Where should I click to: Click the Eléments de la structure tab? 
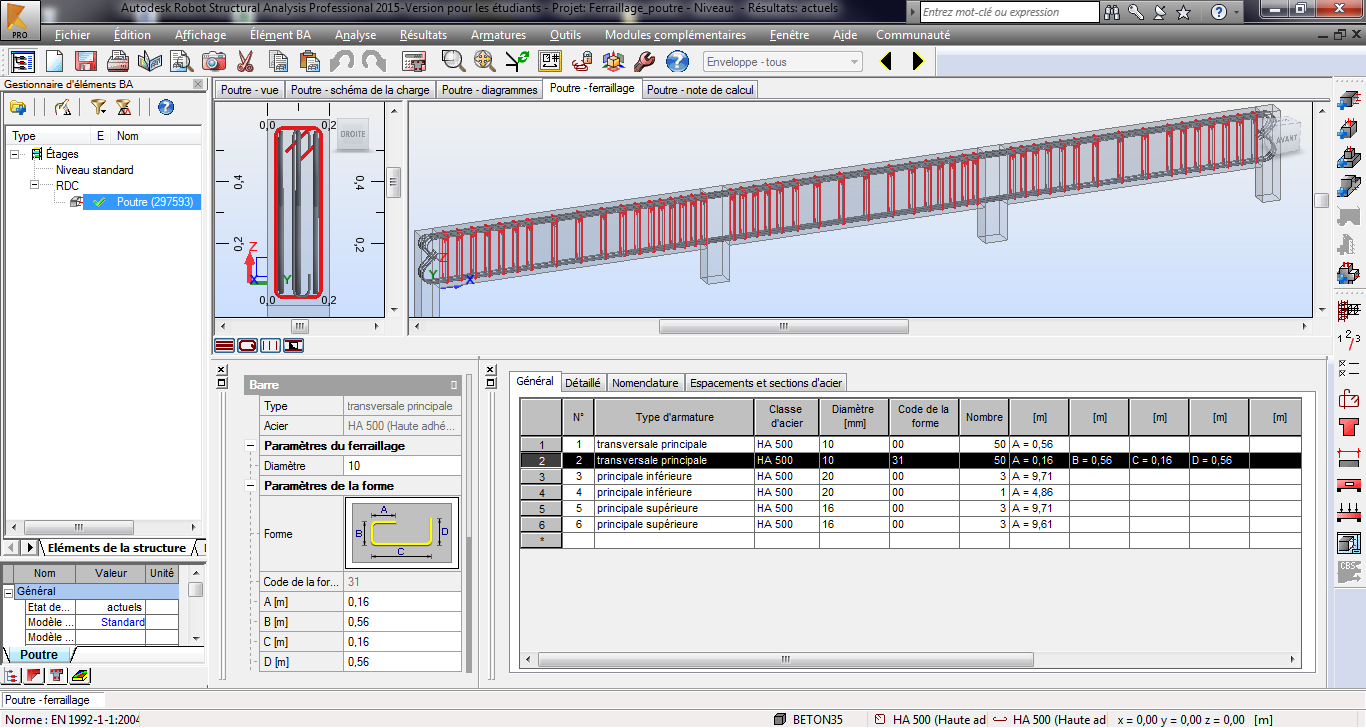117,548
